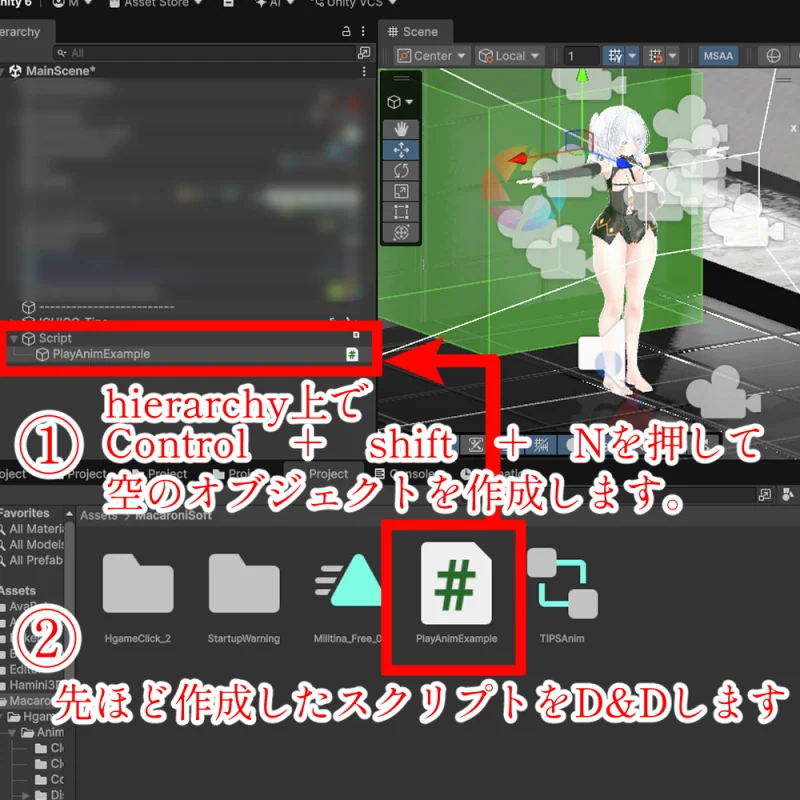Screen dimensions: 800x800
Task: Open search window icon in Project panel
Action: pos(764,494)
